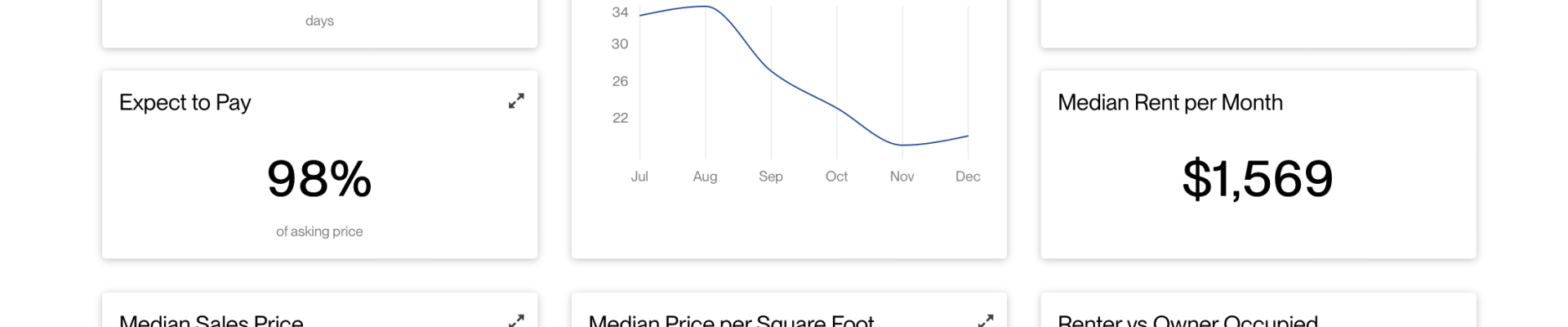This screenshot has height=327, width=1568.
Task: Click the Expect to Pay heading
Action: click(185, 103)
